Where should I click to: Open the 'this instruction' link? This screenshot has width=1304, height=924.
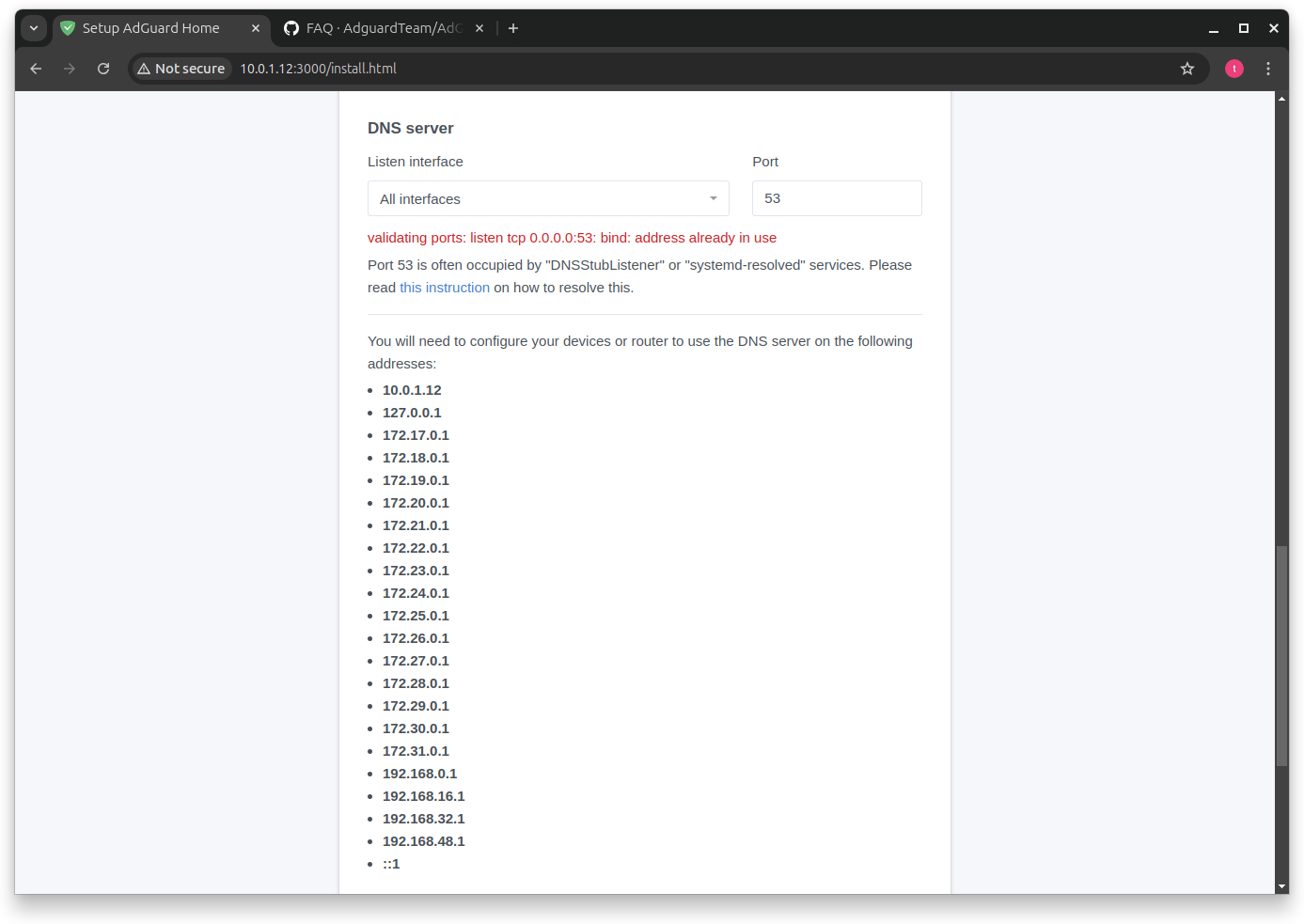coord(444,287)
